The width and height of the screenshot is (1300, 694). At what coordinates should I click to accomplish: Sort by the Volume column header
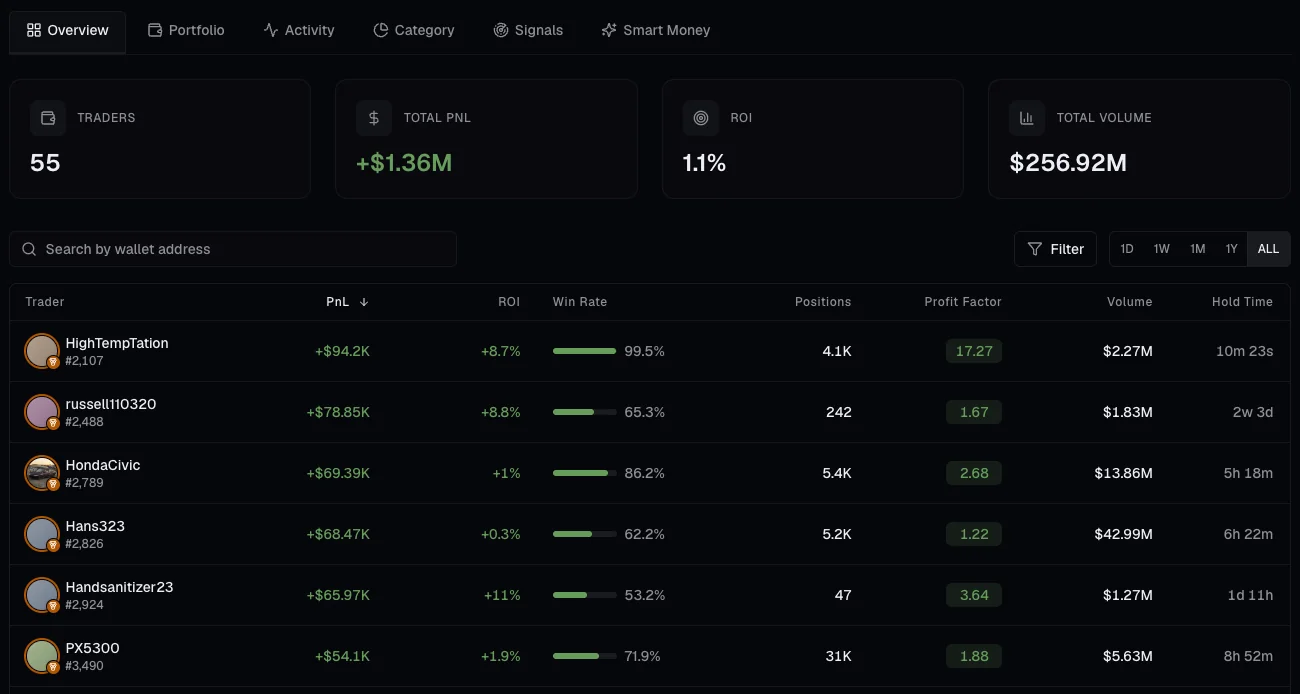[x=1130, y=302]
